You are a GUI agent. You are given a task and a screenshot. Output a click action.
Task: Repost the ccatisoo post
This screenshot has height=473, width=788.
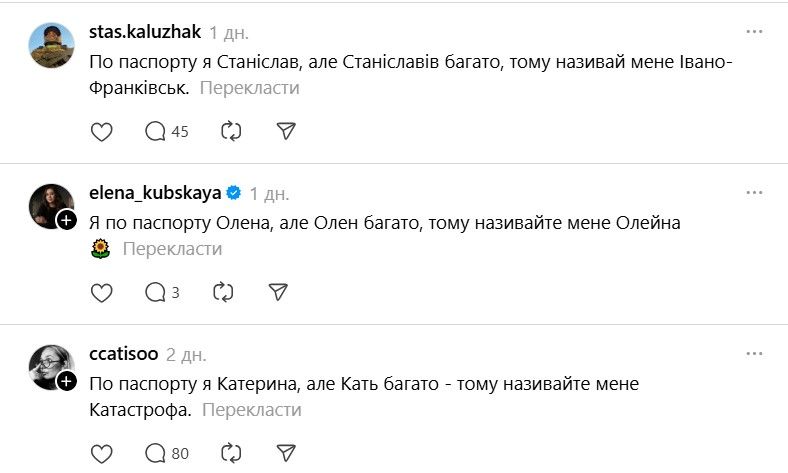coord(231,453)
